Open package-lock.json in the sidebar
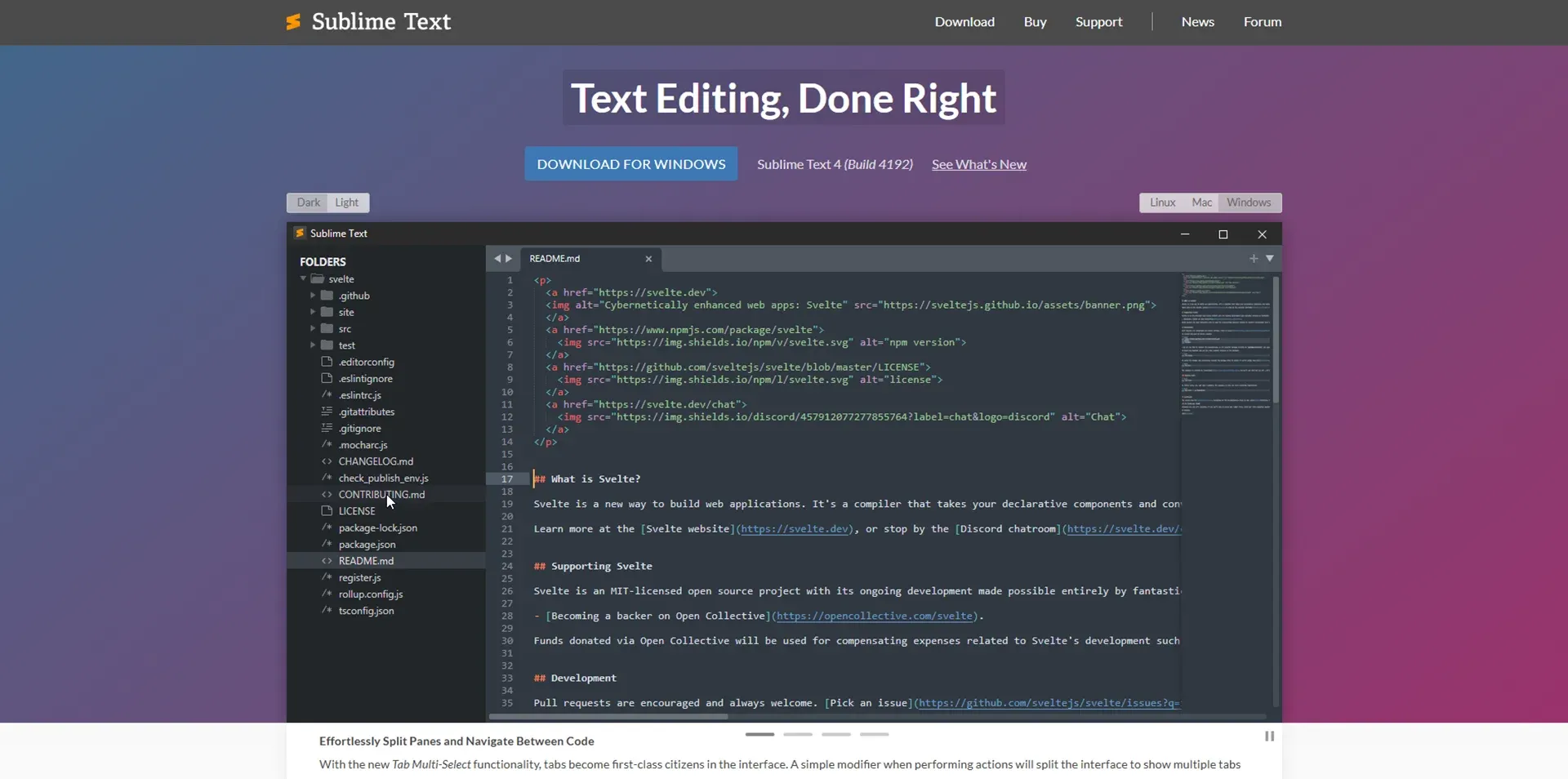The height and width of the screenshot is (779, 1568). click(377, 528)
